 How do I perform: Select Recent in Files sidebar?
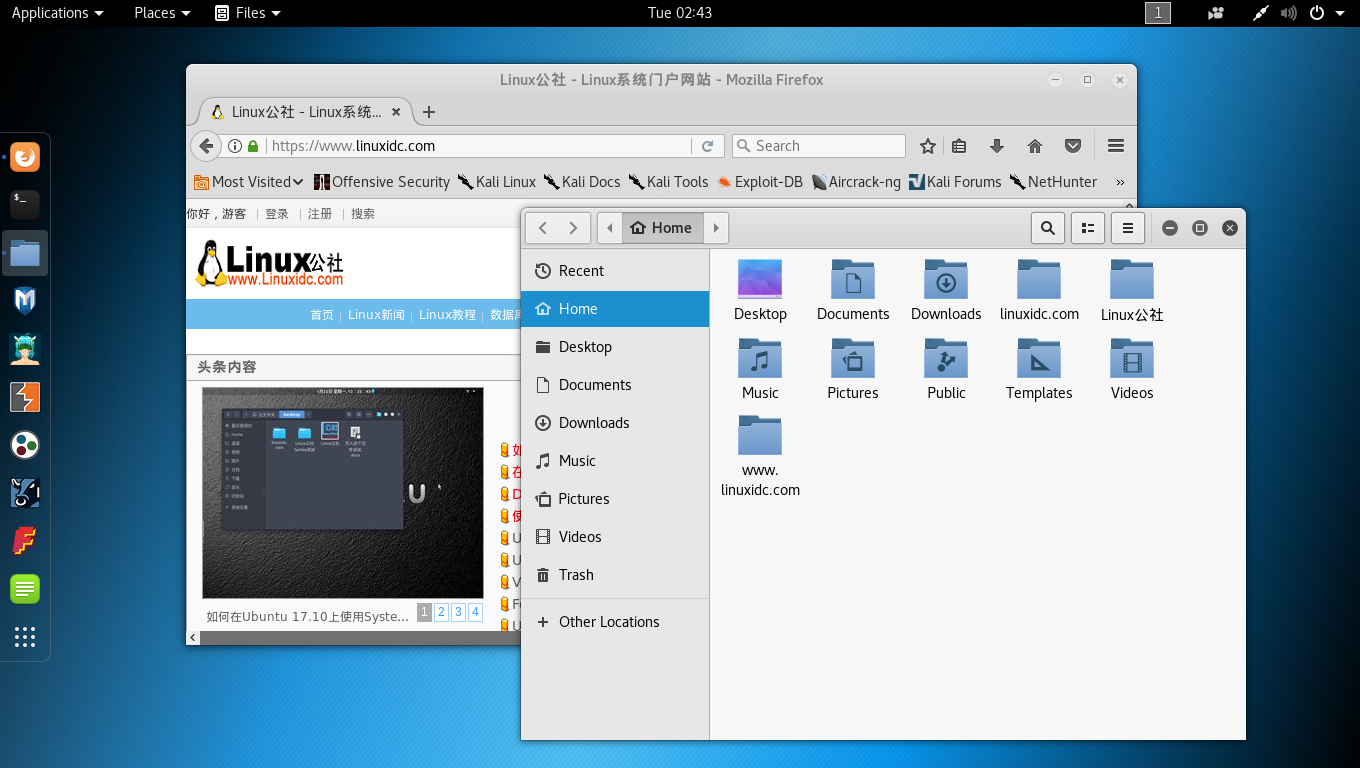click(615, 271)
